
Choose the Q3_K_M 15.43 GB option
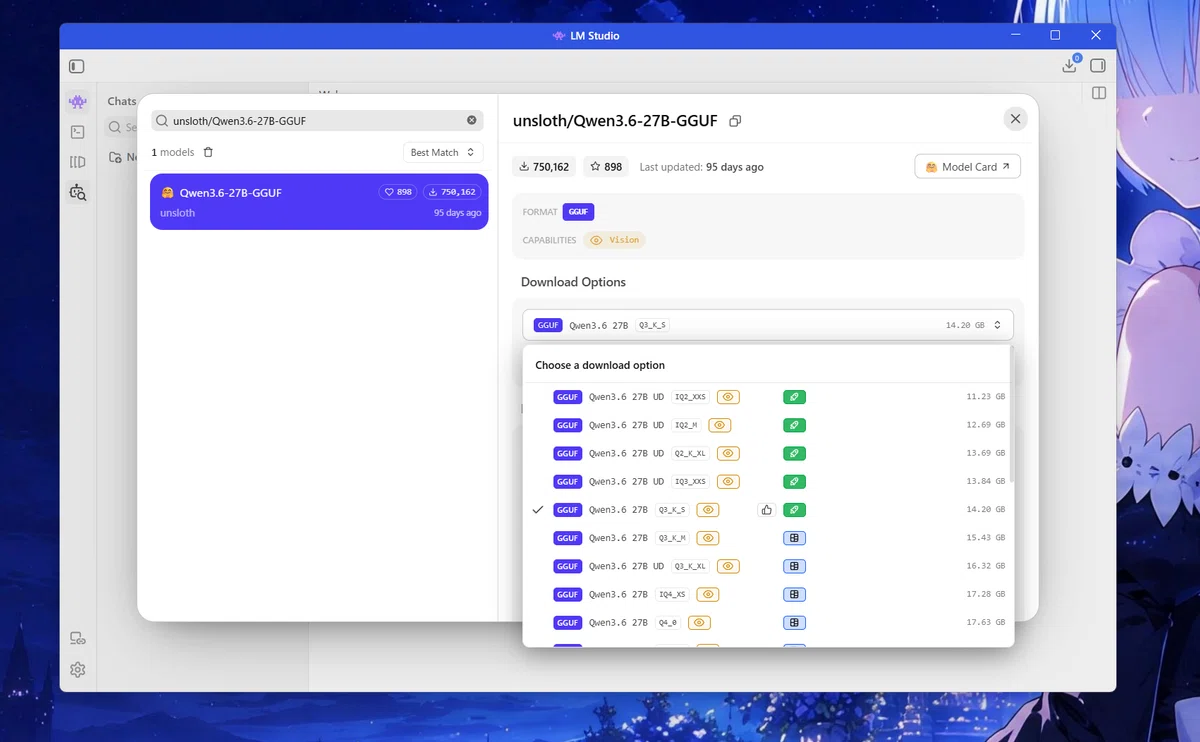tap(767, 538)
